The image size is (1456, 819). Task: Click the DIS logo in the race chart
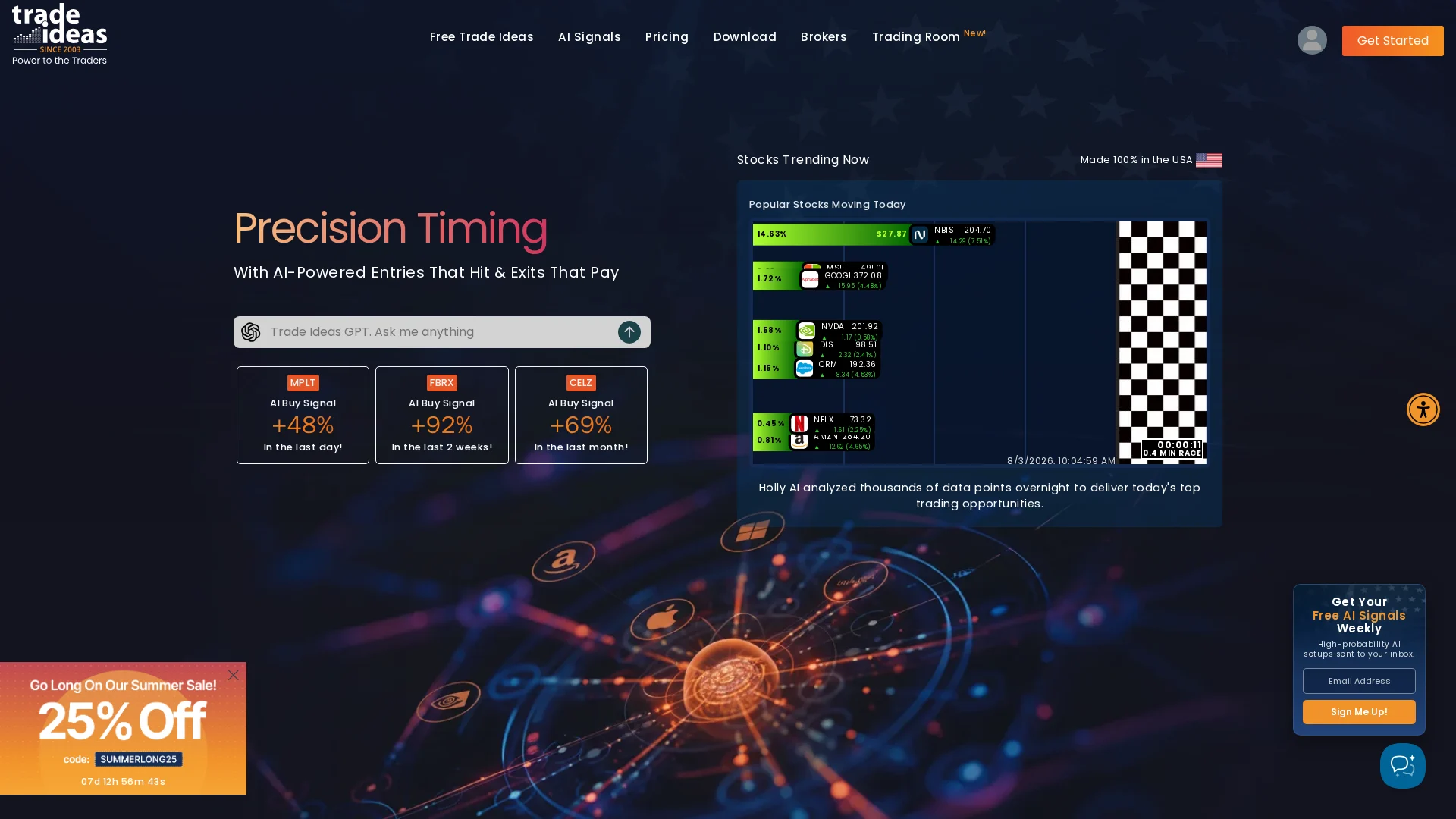(805, 349)
